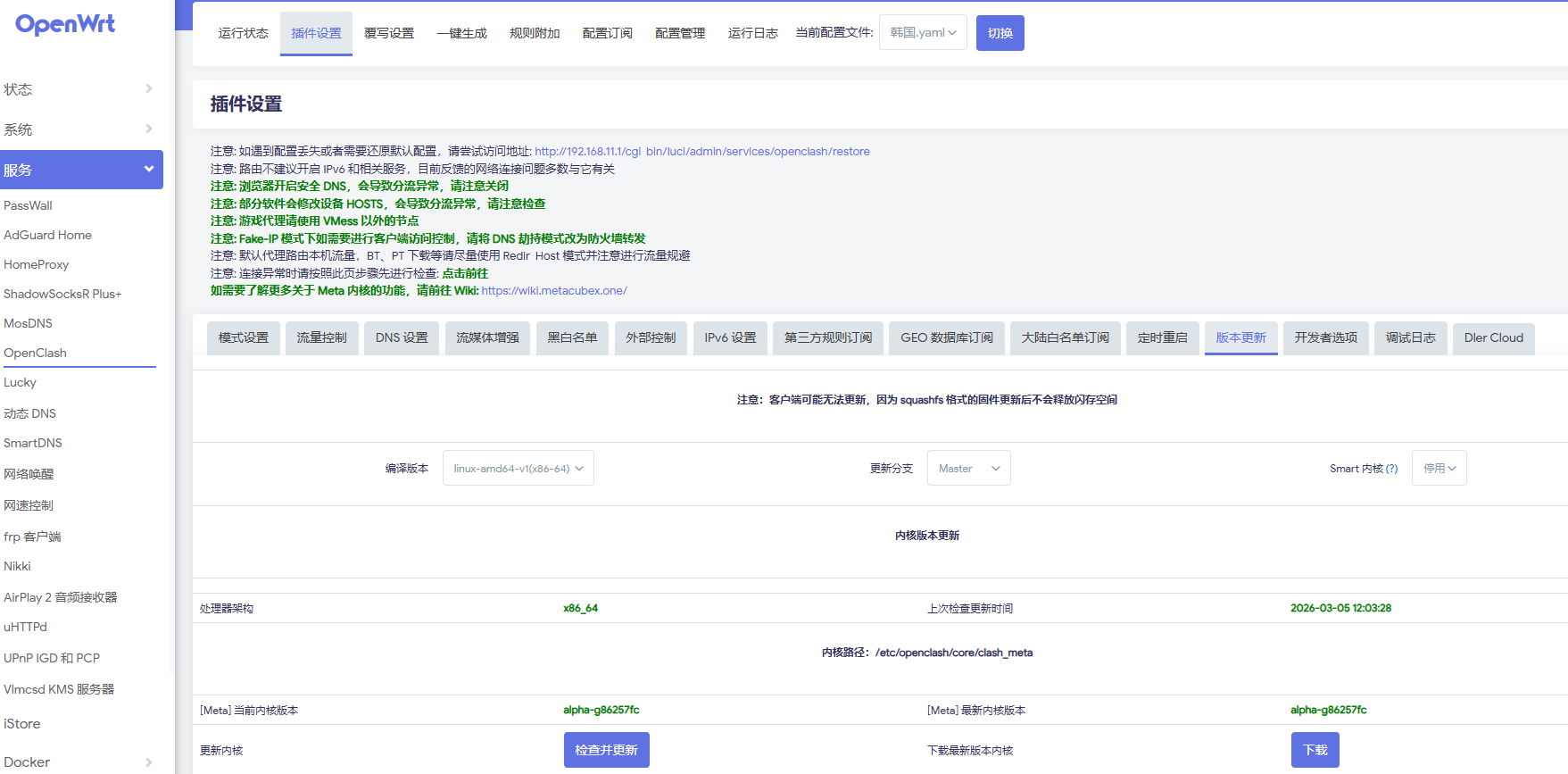
Task: Open MosDNS in the sidebar
Action: pyautogui.click(x=28, y=323)
